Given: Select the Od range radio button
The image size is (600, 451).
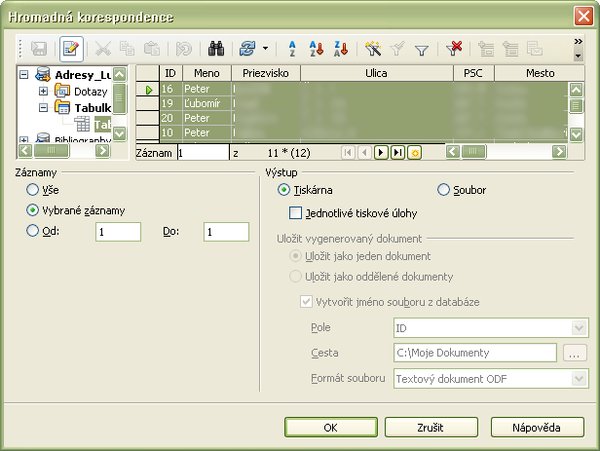Looking at the screenshot, I should 33,231.
